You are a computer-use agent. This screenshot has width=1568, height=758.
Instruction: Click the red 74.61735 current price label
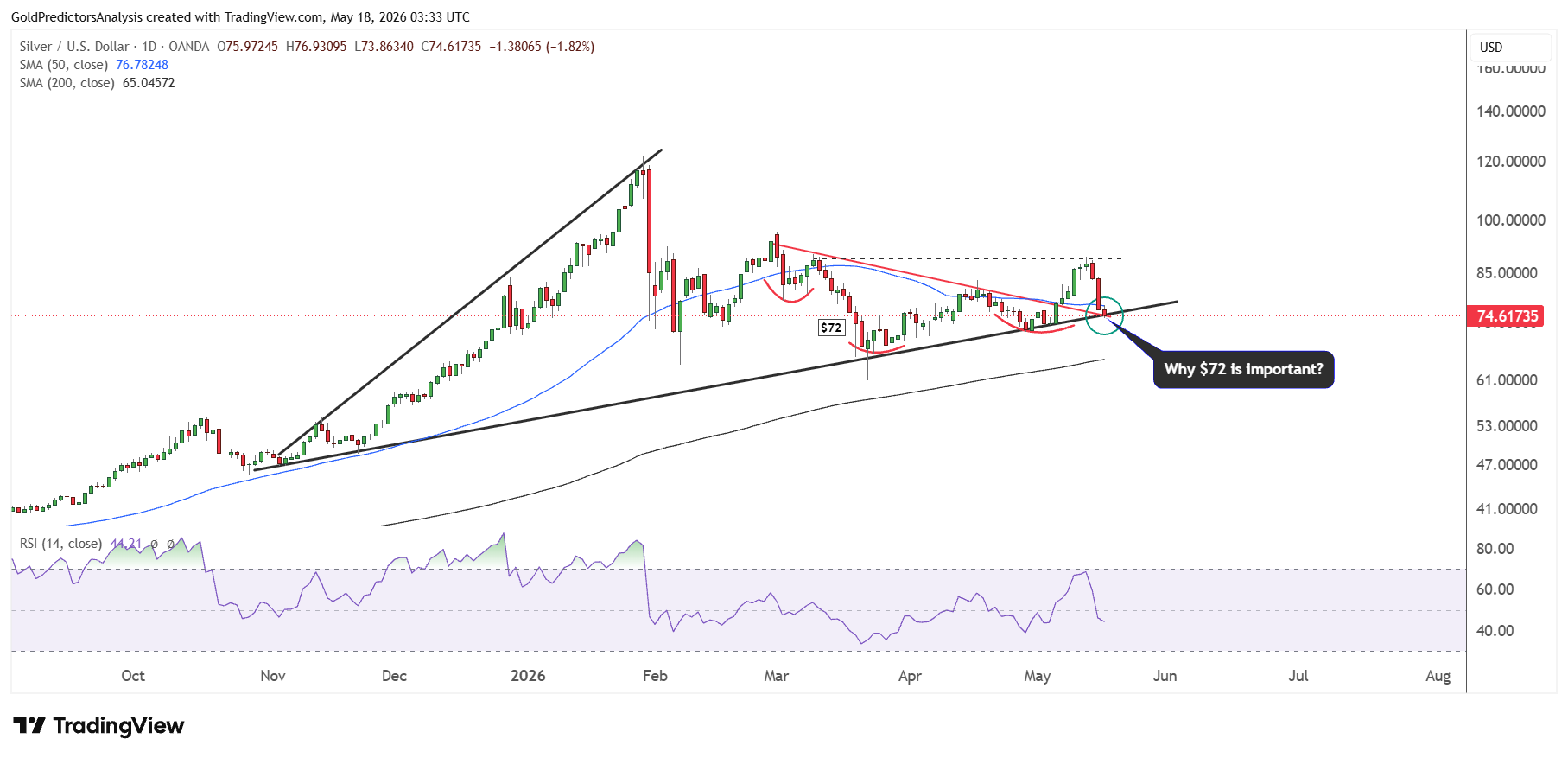[1507, 316]
